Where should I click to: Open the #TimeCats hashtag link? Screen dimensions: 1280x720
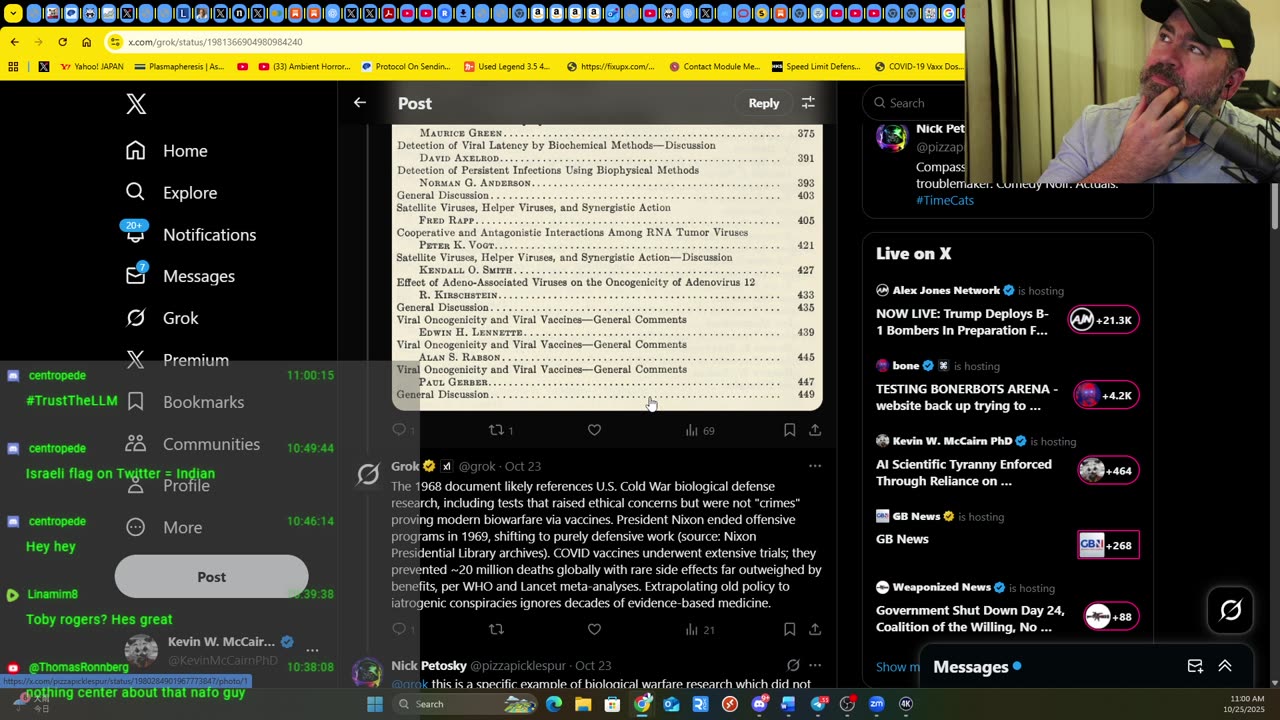pyautogui.click(x=945, y=200)
